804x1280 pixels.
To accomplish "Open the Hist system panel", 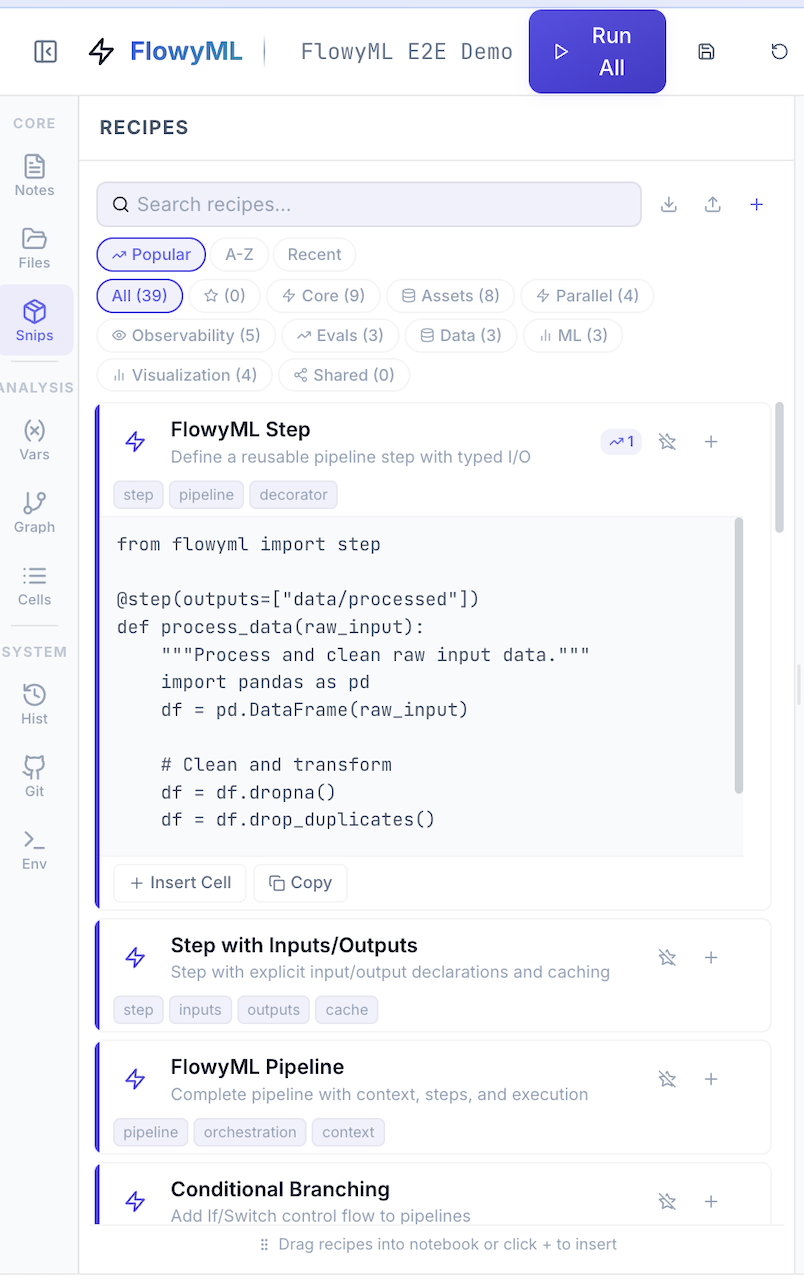I will coord(34,702).
